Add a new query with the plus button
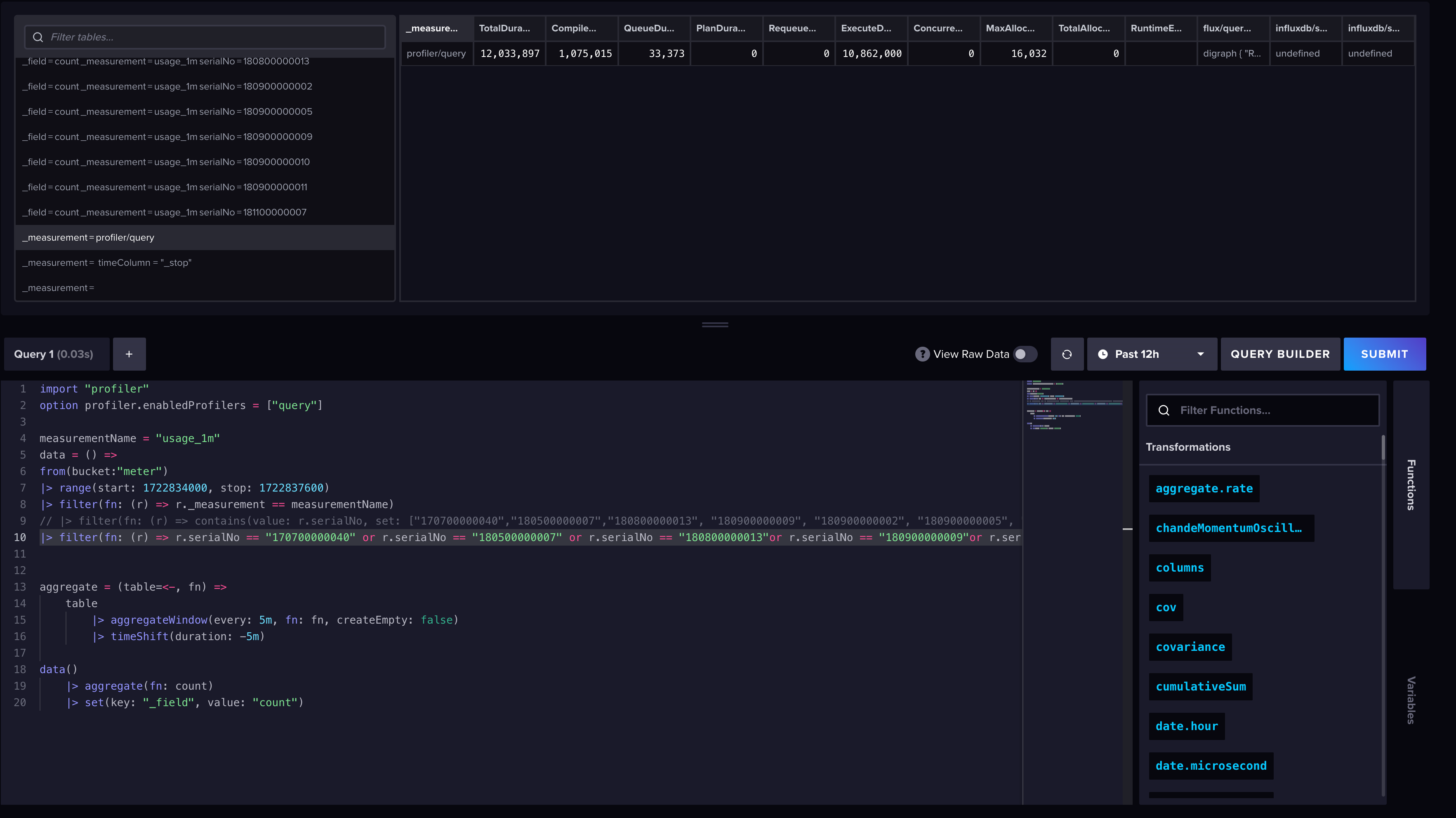 coord(129,354)
